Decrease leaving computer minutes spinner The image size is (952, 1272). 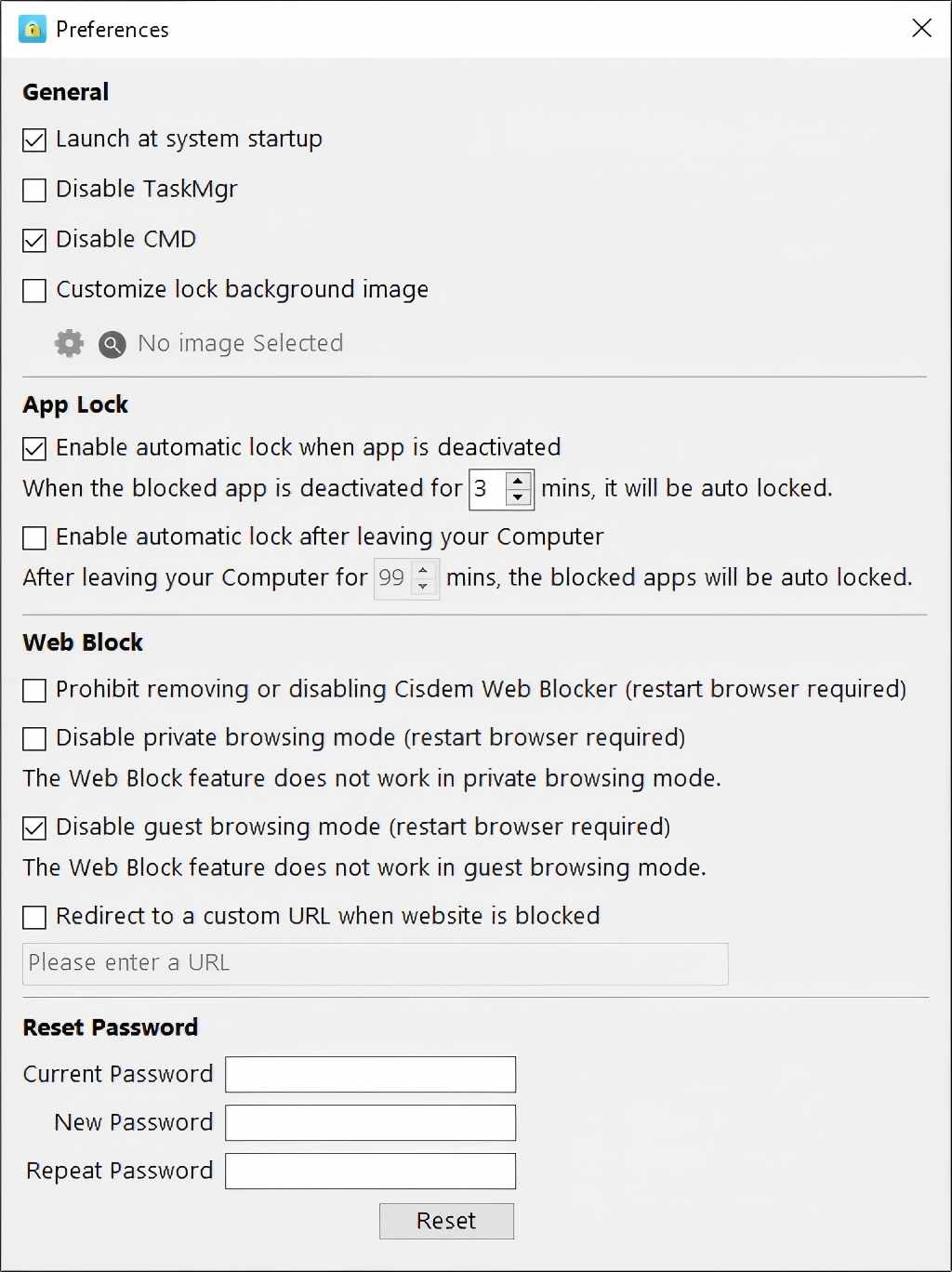423,587
